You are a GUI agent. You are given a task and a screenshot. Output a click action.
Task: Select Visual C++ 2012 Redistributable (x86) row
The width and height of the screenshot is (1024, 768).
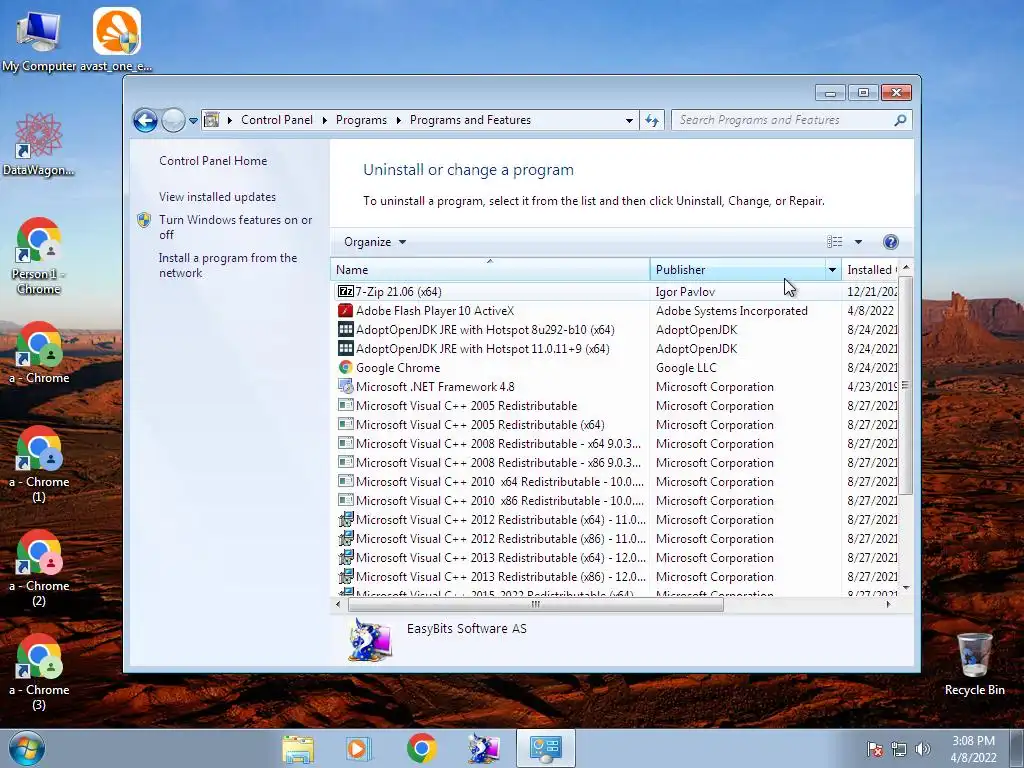coord(615,539)
